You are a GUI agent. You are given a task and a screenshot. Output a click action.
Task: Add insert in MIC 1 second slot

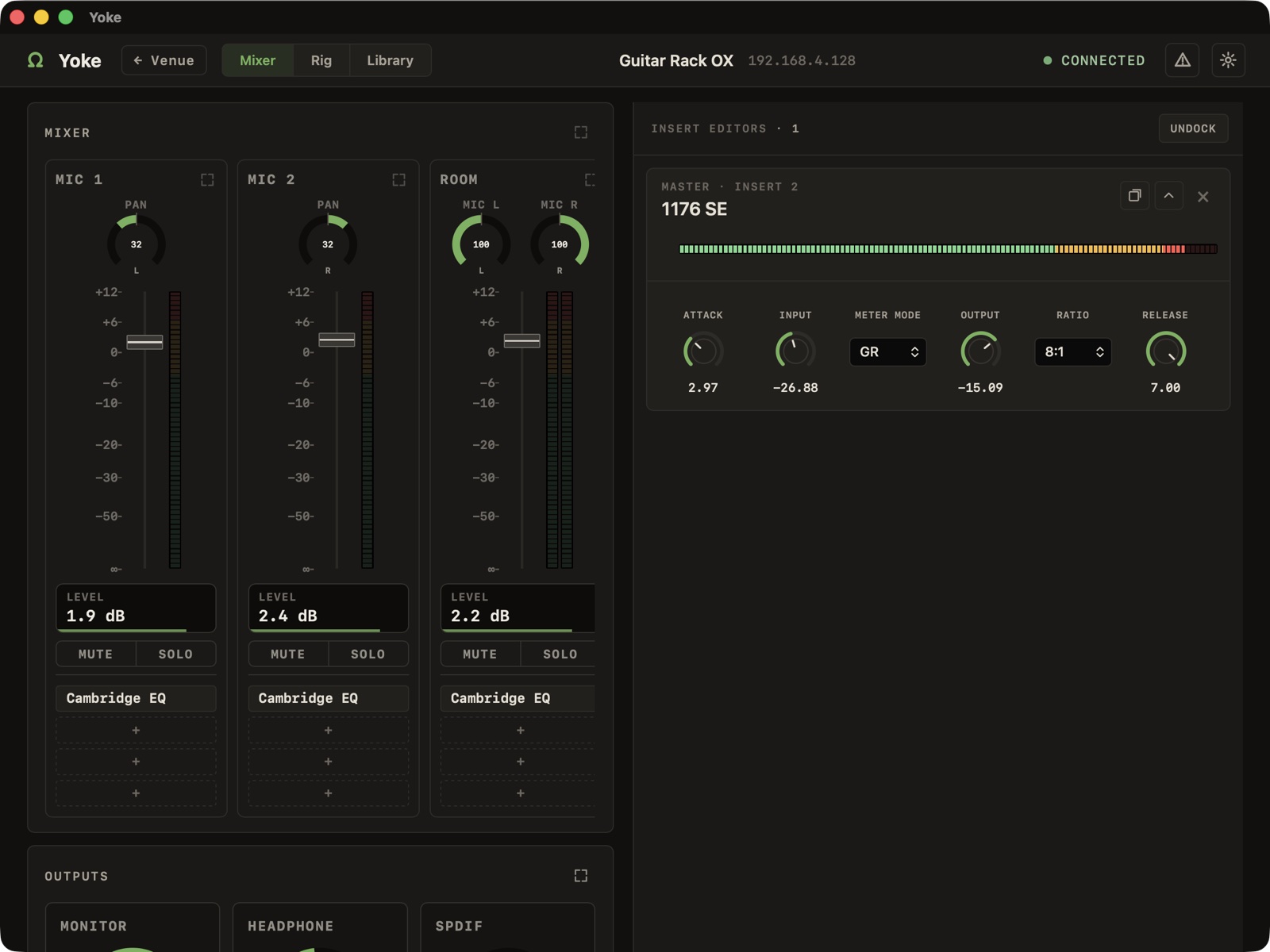click(136, 730)
